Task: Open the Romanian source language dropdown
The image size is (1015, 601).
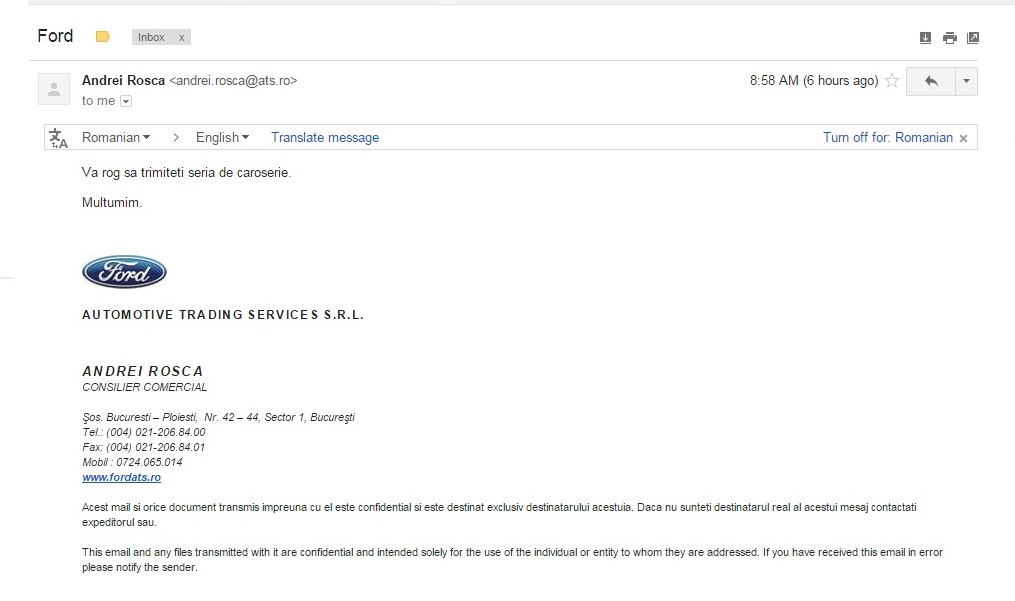Action: tap(116, 137)
